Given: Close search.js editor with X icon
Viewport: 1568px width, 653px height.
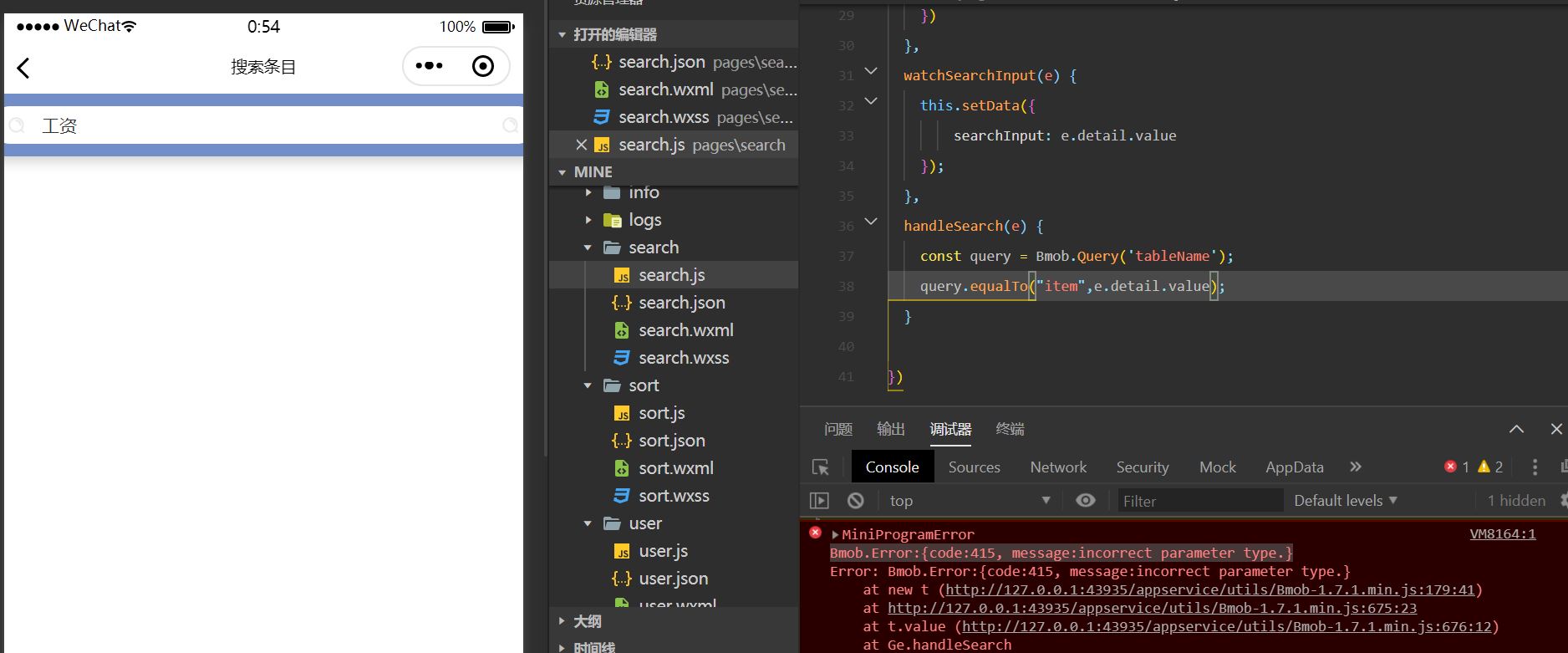Looking at the screenshot, I should point(582,145).
